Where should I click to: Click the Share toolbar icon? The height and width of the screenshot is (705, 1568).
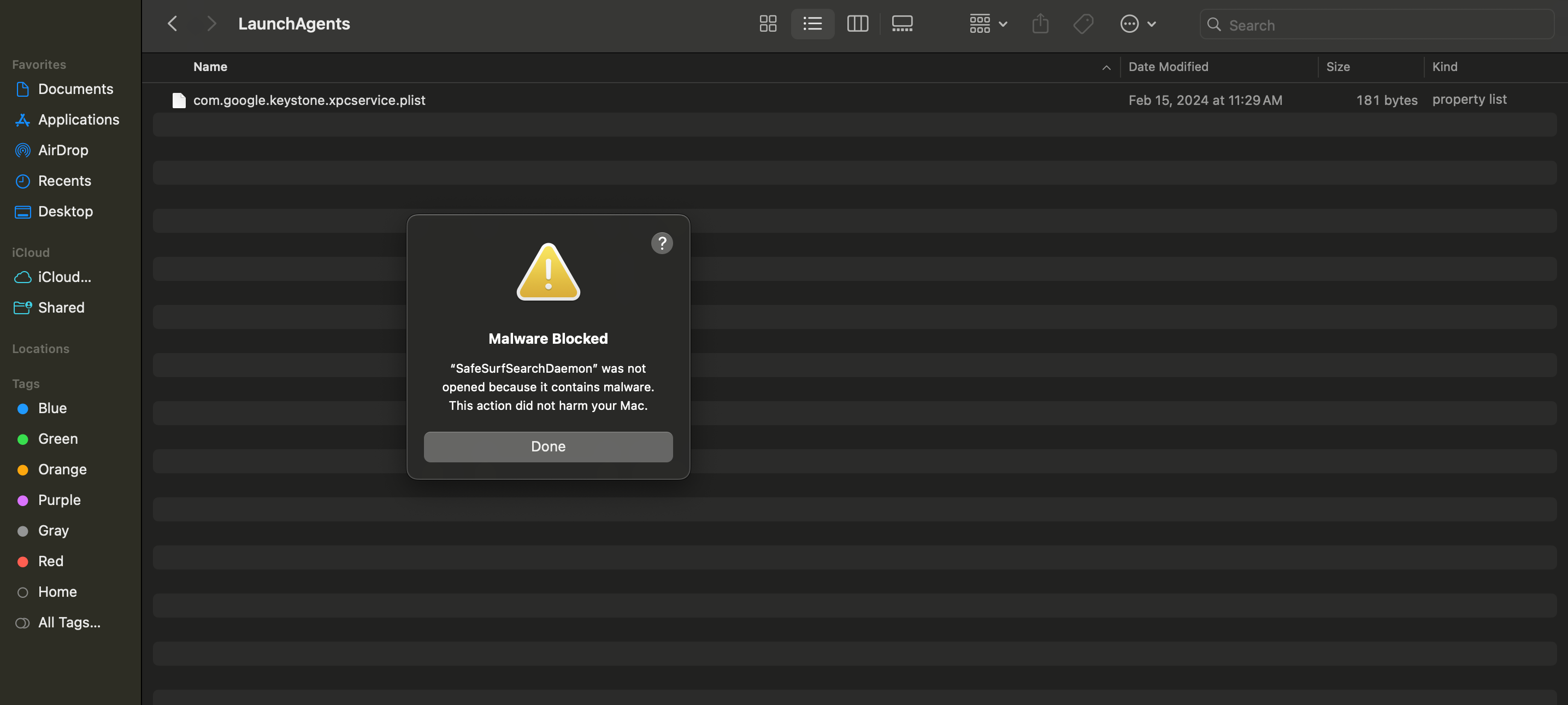(x=1040, y=23)
